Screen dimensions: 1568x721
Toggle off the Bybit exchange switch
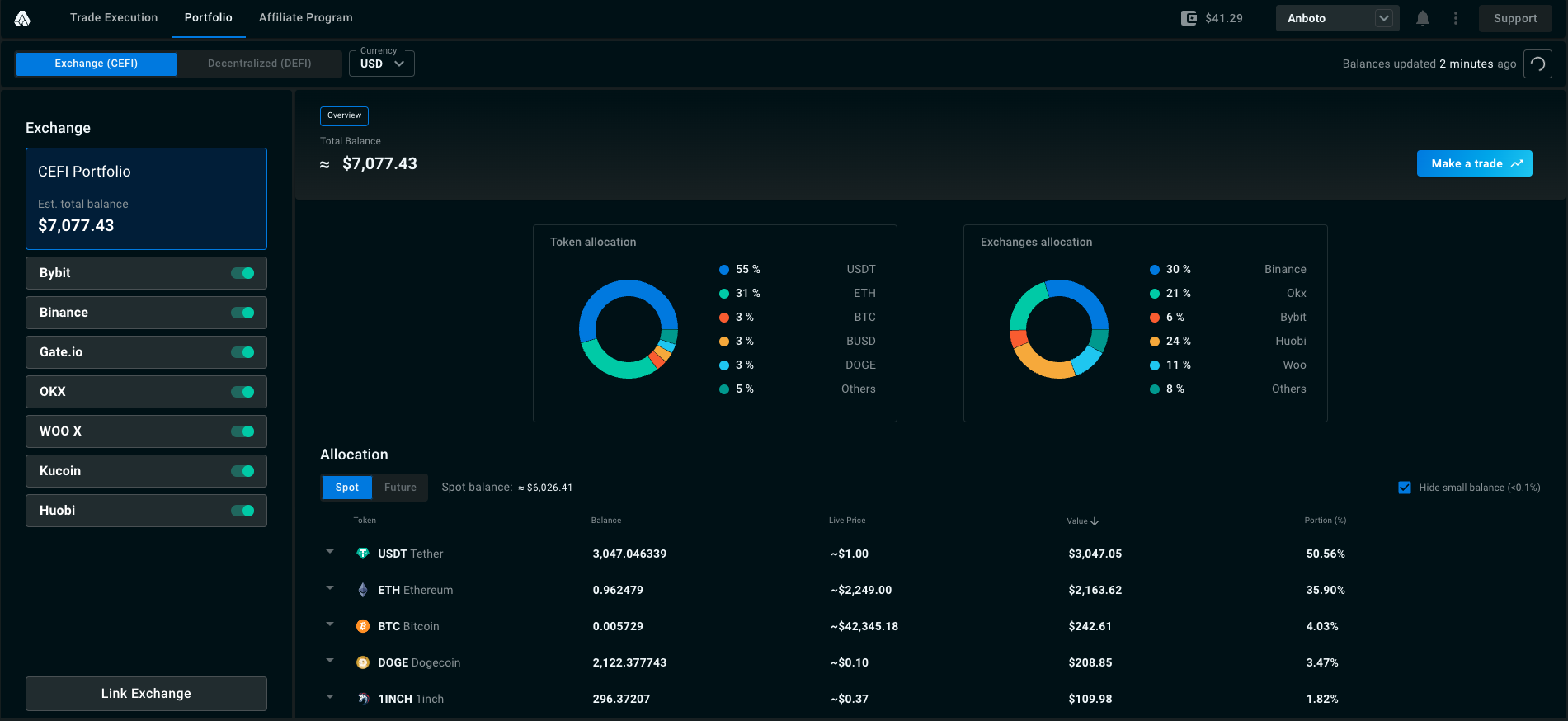tap(242, 273)
